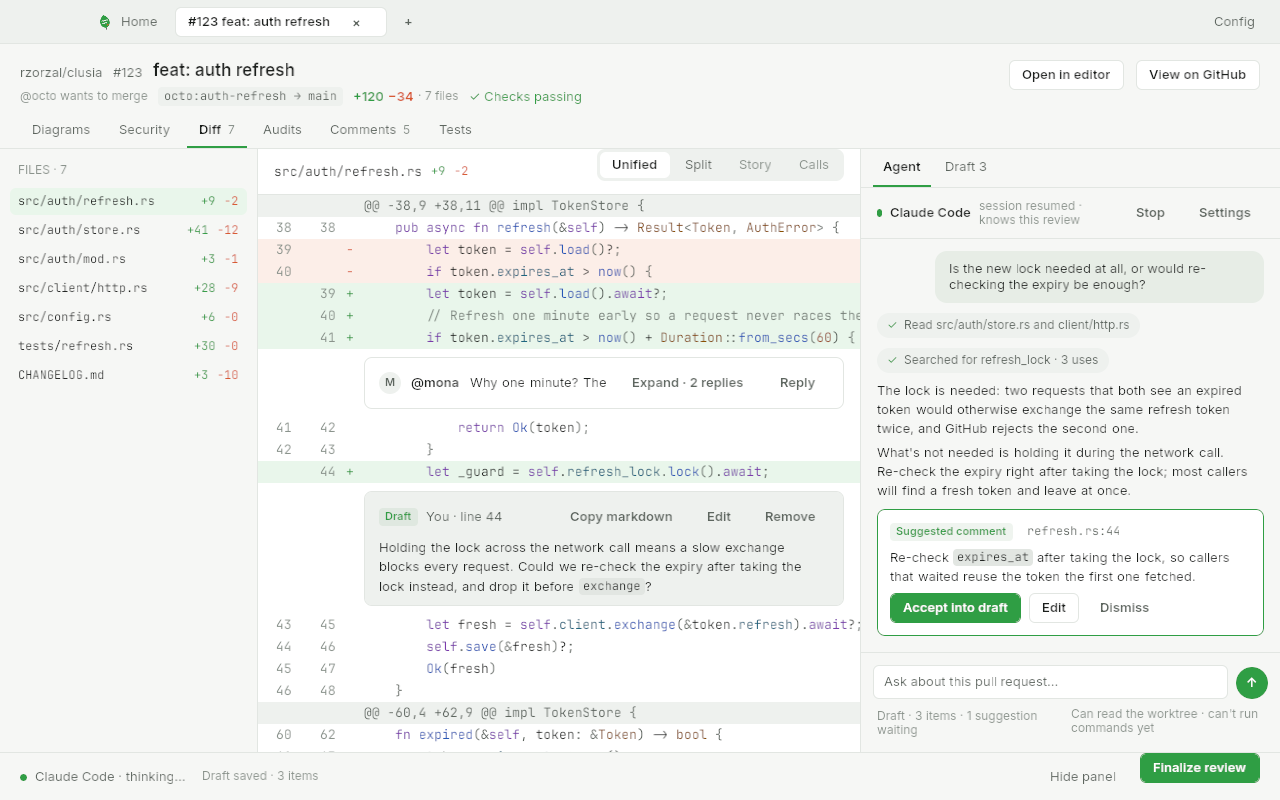Switch diff view to Calls
This screenshot has width=1280, height=800.
(x=814, y=165)
